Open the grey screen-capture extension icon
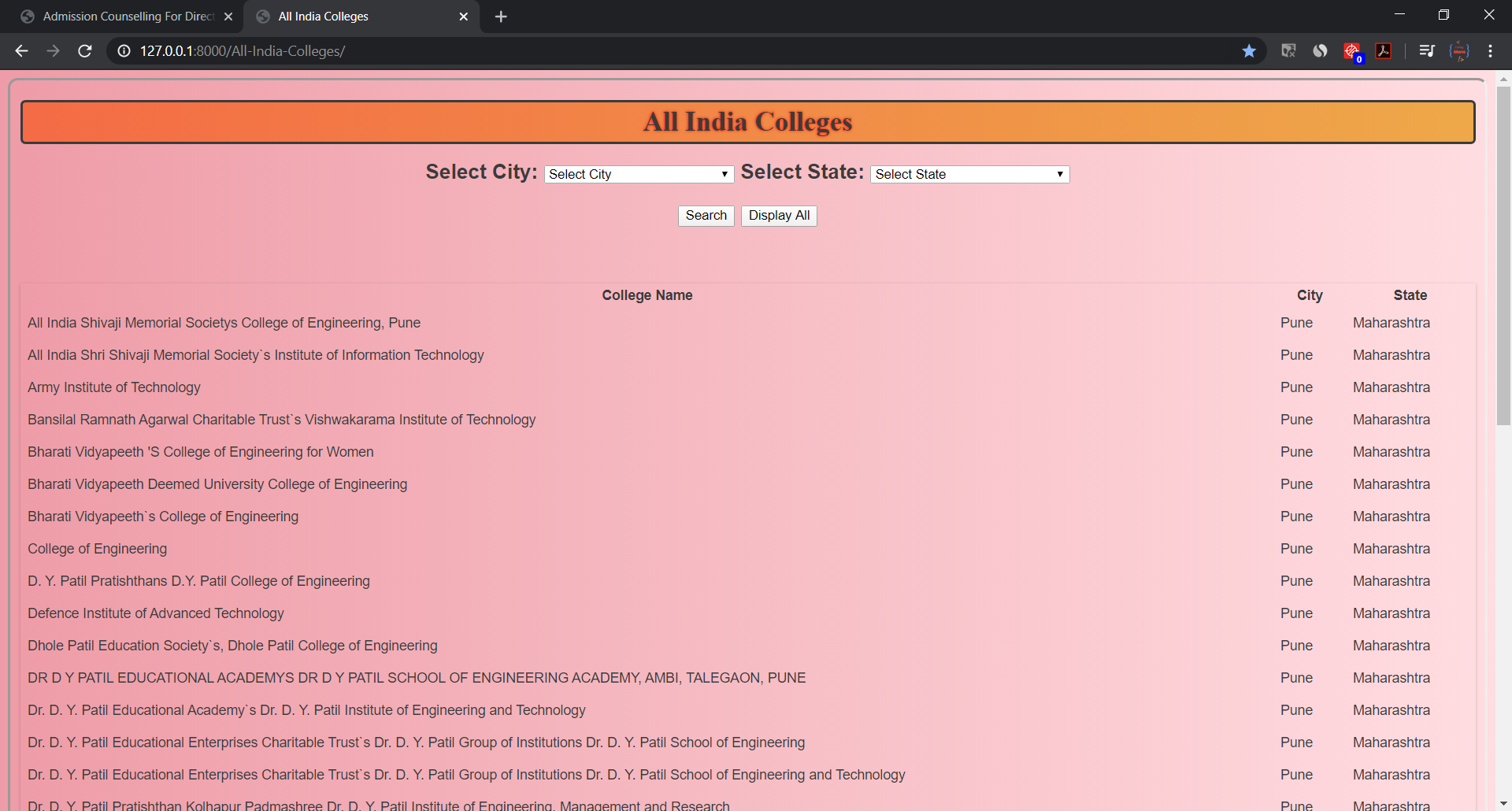The height and width of the screenshot is (811, 1512). 1288,51
